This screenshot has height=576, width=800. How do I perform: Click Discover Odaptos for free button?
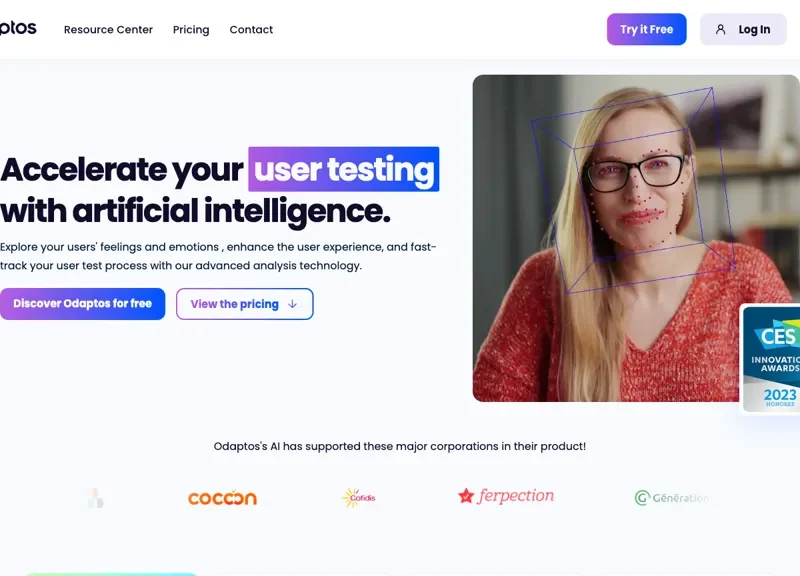83,304
